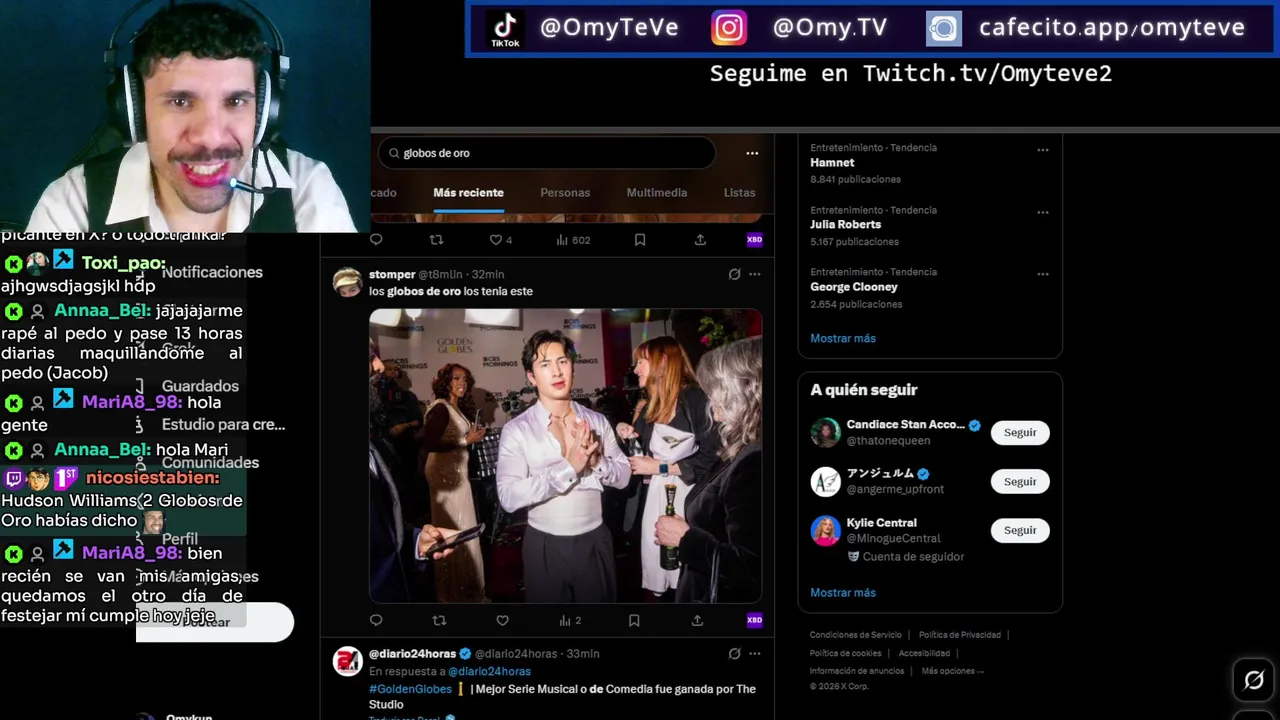Show more trends with Mostrar más
Screen dimensions: 1280x720
coord(843,339)
